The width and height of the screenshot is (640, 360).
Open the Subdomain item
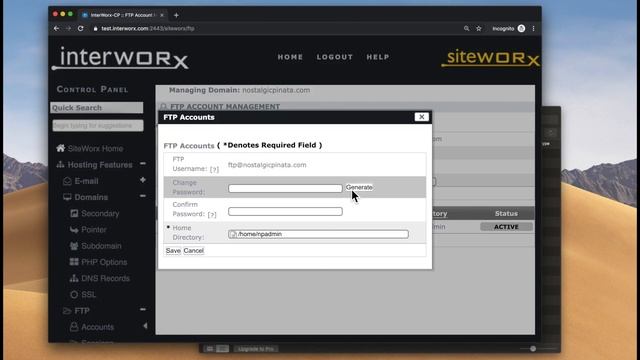[101, 246]
